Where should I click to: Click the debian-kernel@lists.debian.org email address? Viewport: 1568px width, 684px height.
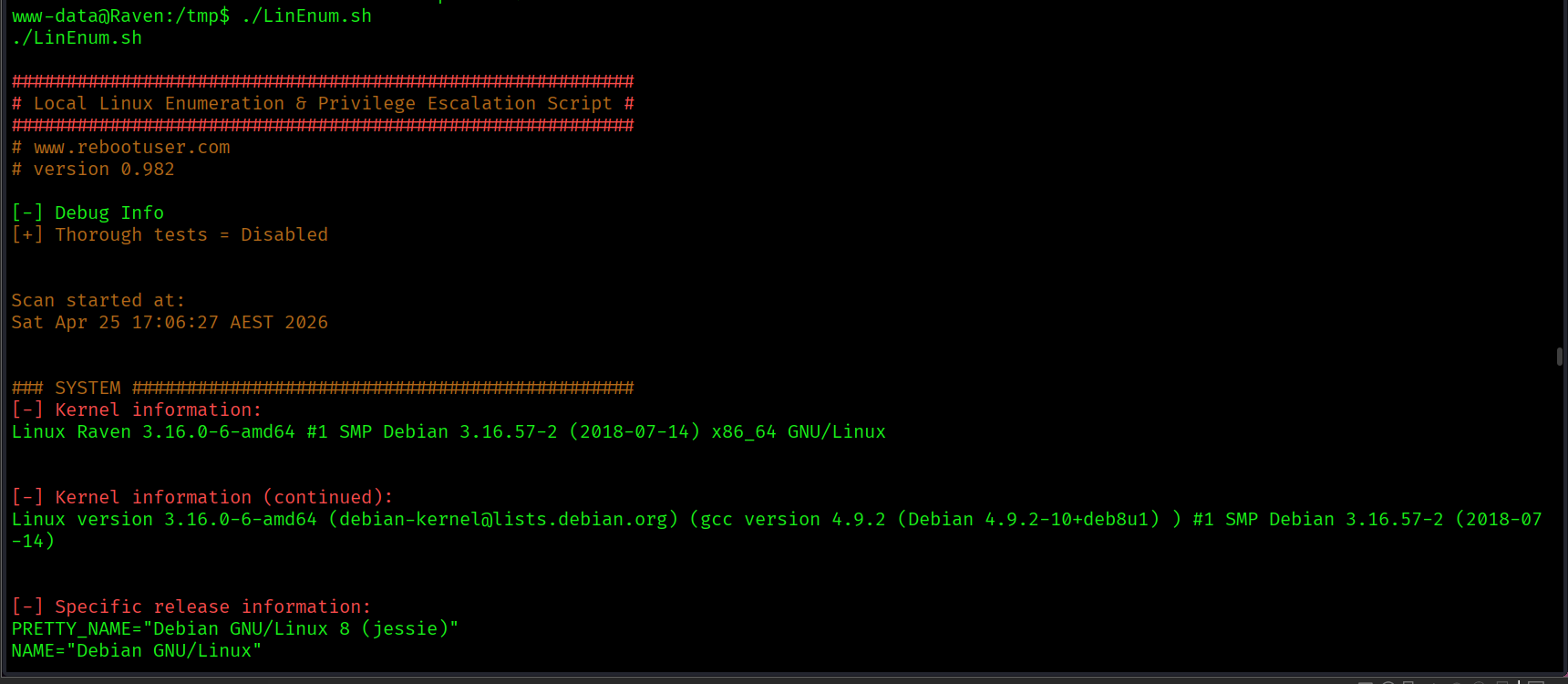[x=503, y=520]
